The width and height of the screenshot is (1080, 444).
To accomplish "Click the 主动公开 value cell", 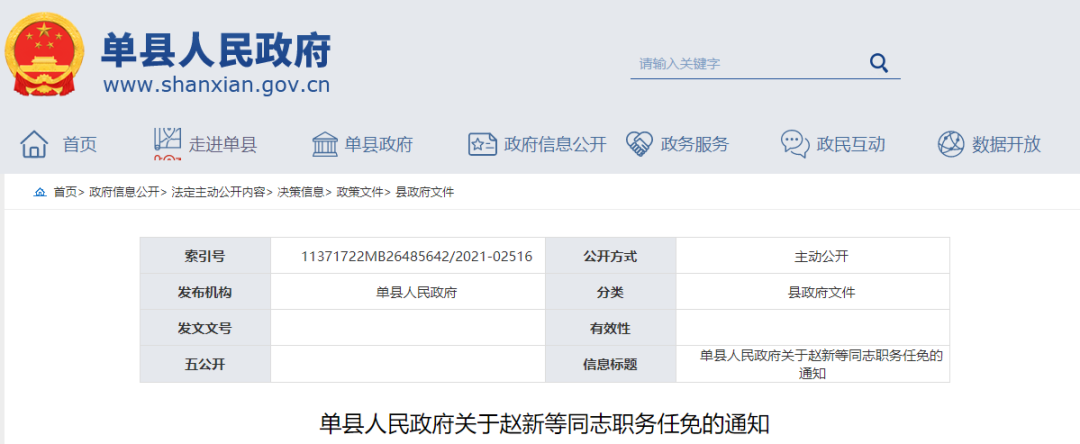I will (813, 256).
